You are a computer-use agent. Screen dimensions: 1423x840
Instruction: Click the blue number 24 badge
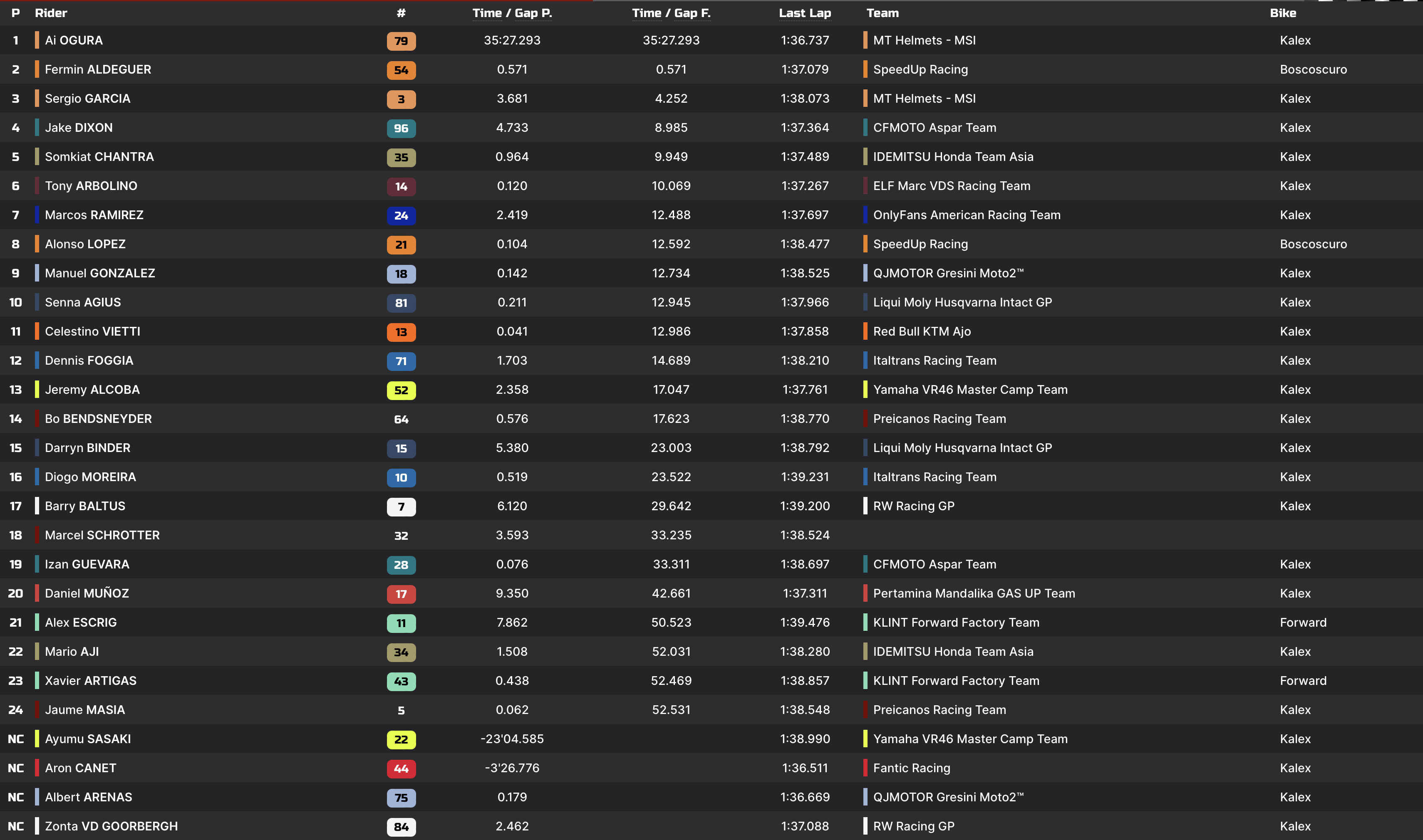pos(401,215)
